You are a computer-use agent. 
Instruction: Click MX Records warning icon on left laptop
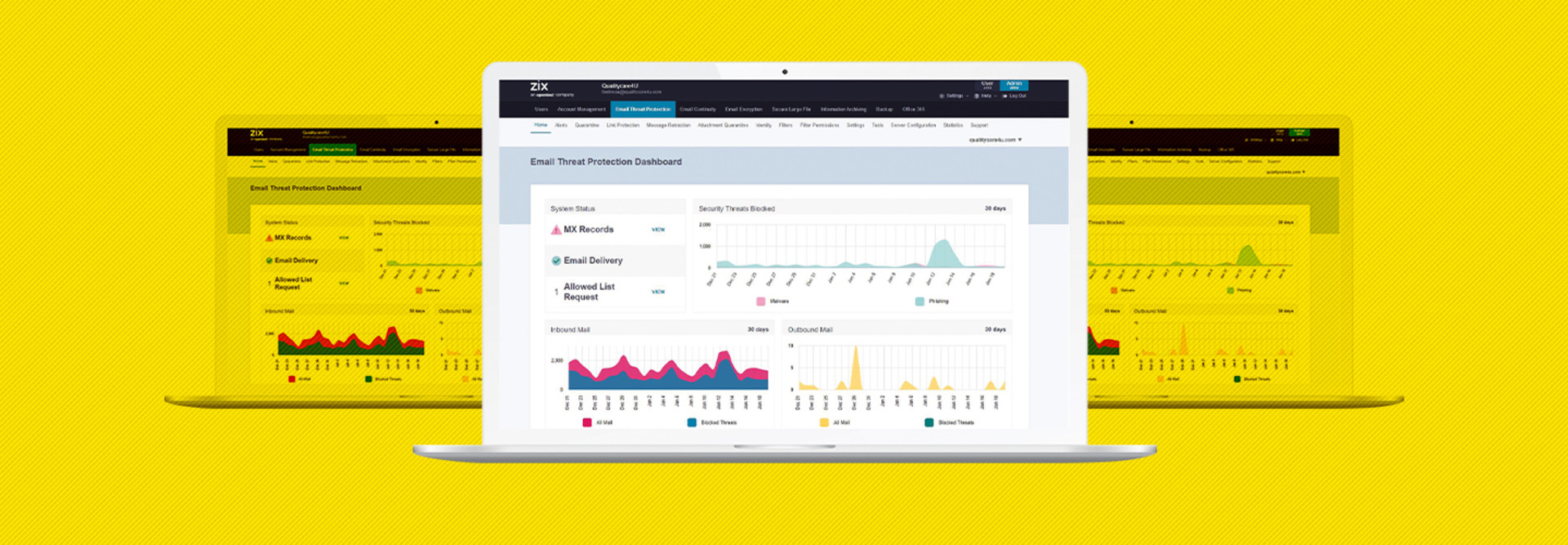(269, 238)
